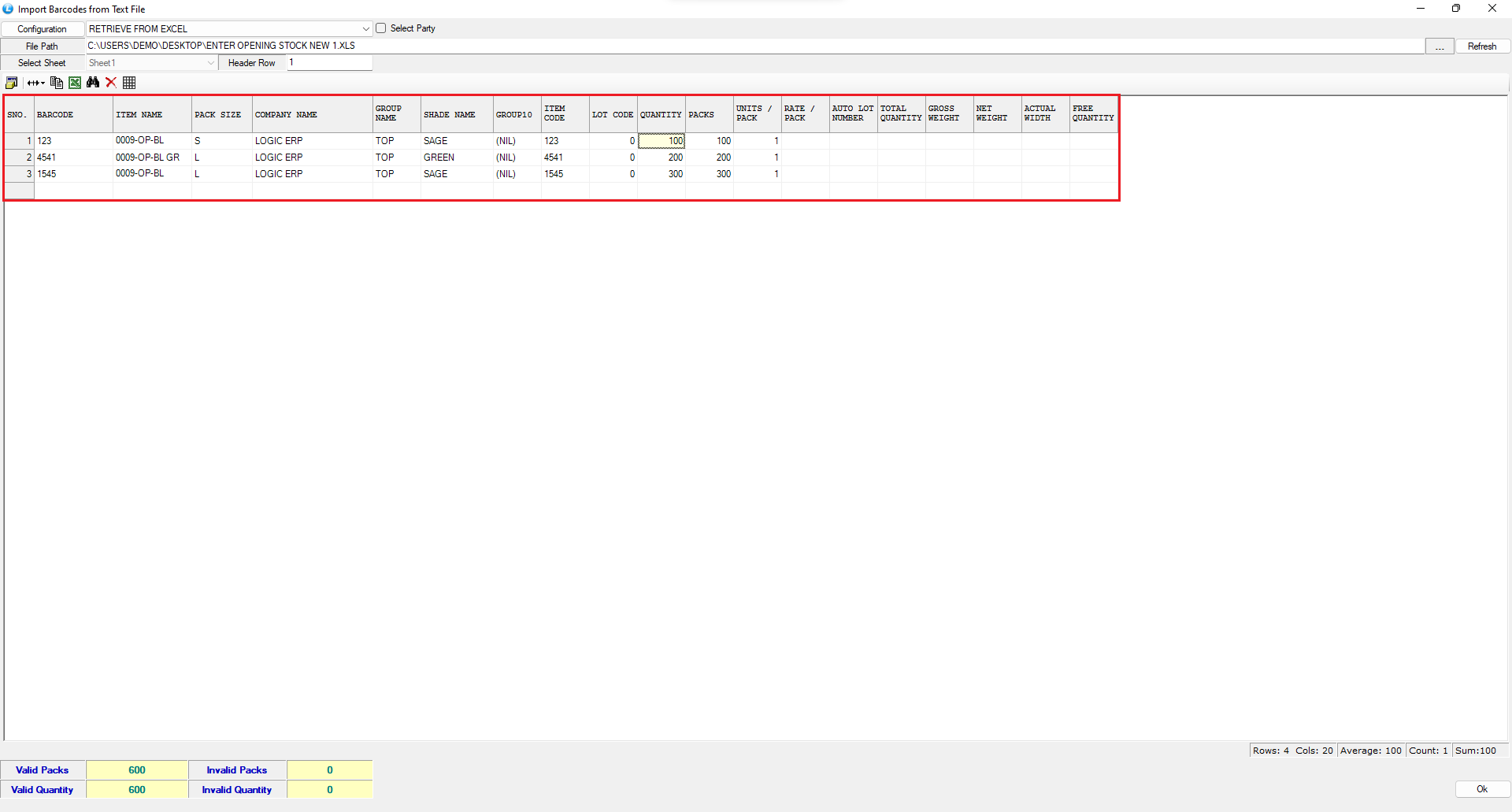Select the quantity cell showing 300
Image resolution: width=1512 pixels, height=812 pixels.
pyautogui.click(x=661, y=174)
